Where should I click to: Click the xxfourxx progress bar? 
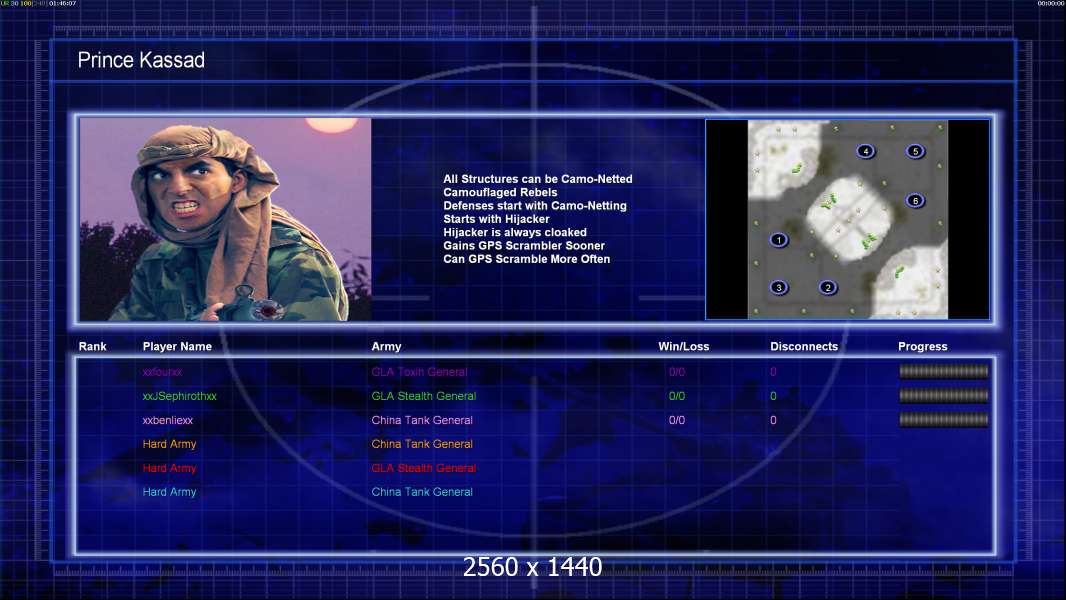click(944, 371)
